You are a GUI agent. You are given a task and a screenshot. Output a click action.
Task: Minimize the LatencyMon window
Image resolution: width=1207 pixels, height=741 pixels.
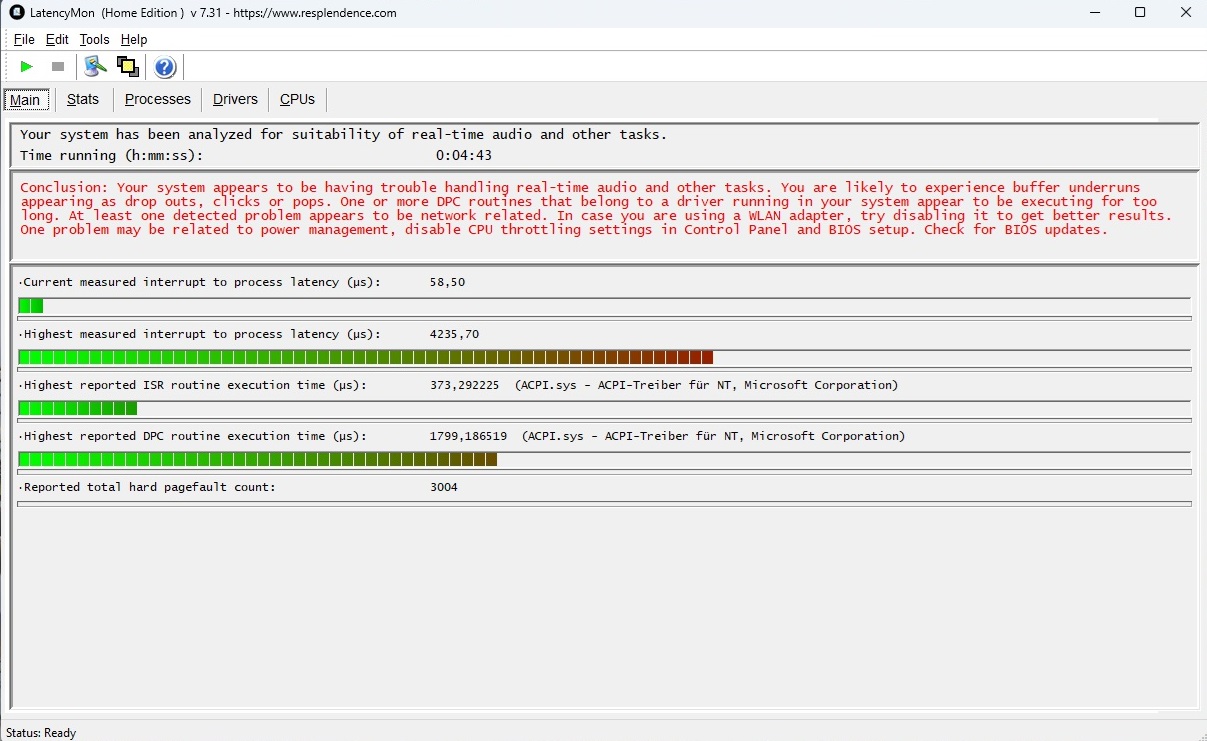[1095, 13]
